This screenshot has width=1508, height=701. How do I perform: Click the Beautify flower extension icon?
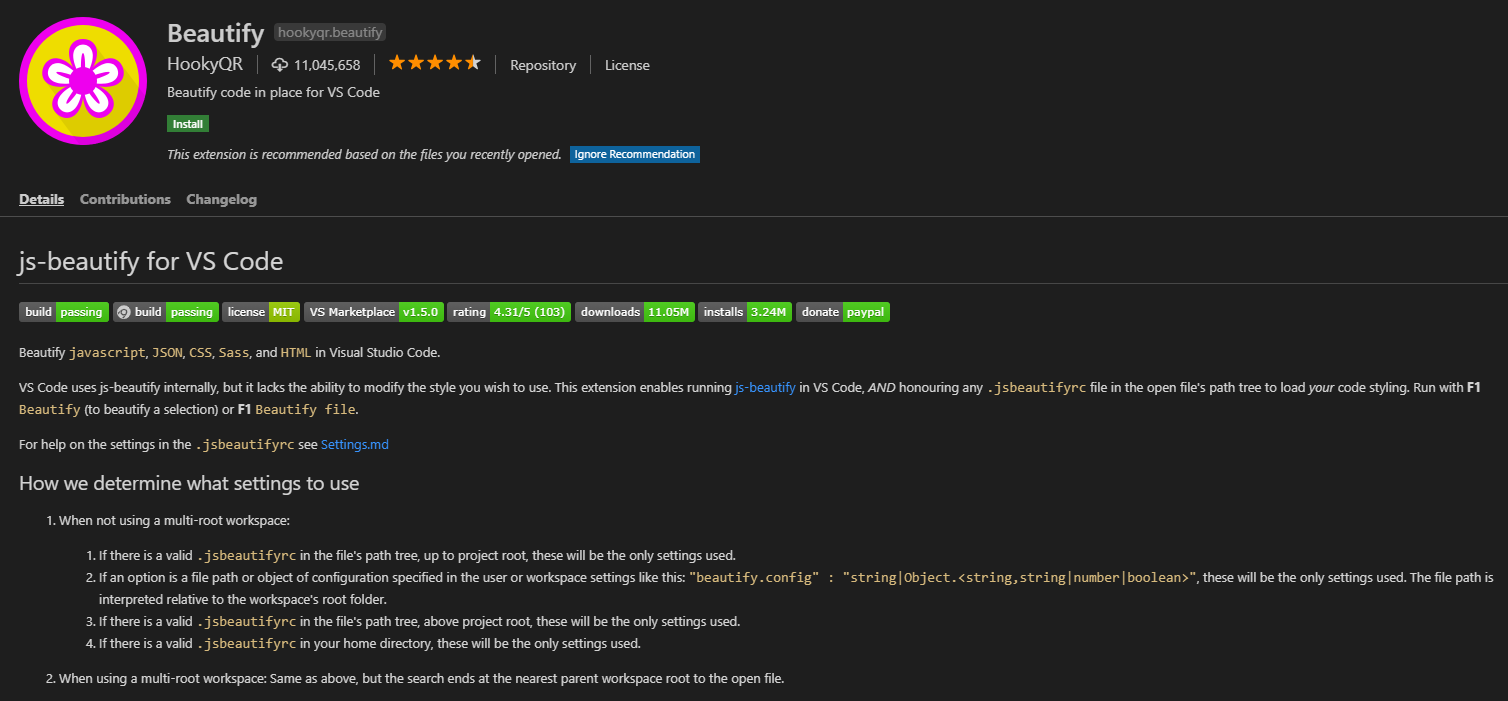83,82
